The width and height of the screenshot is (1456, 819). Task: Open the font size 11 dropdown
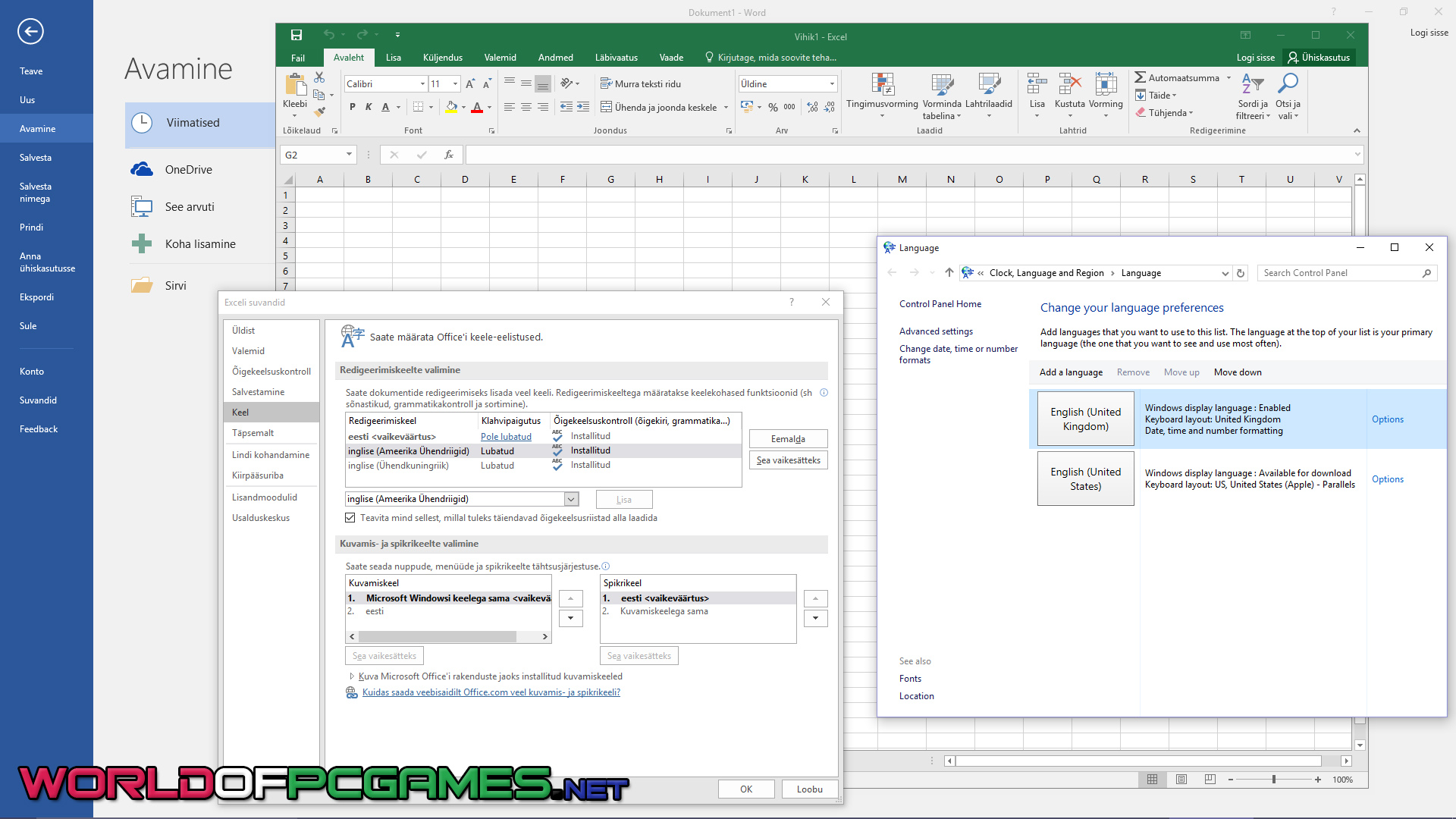pyautogui.click(x=455, y=83)
